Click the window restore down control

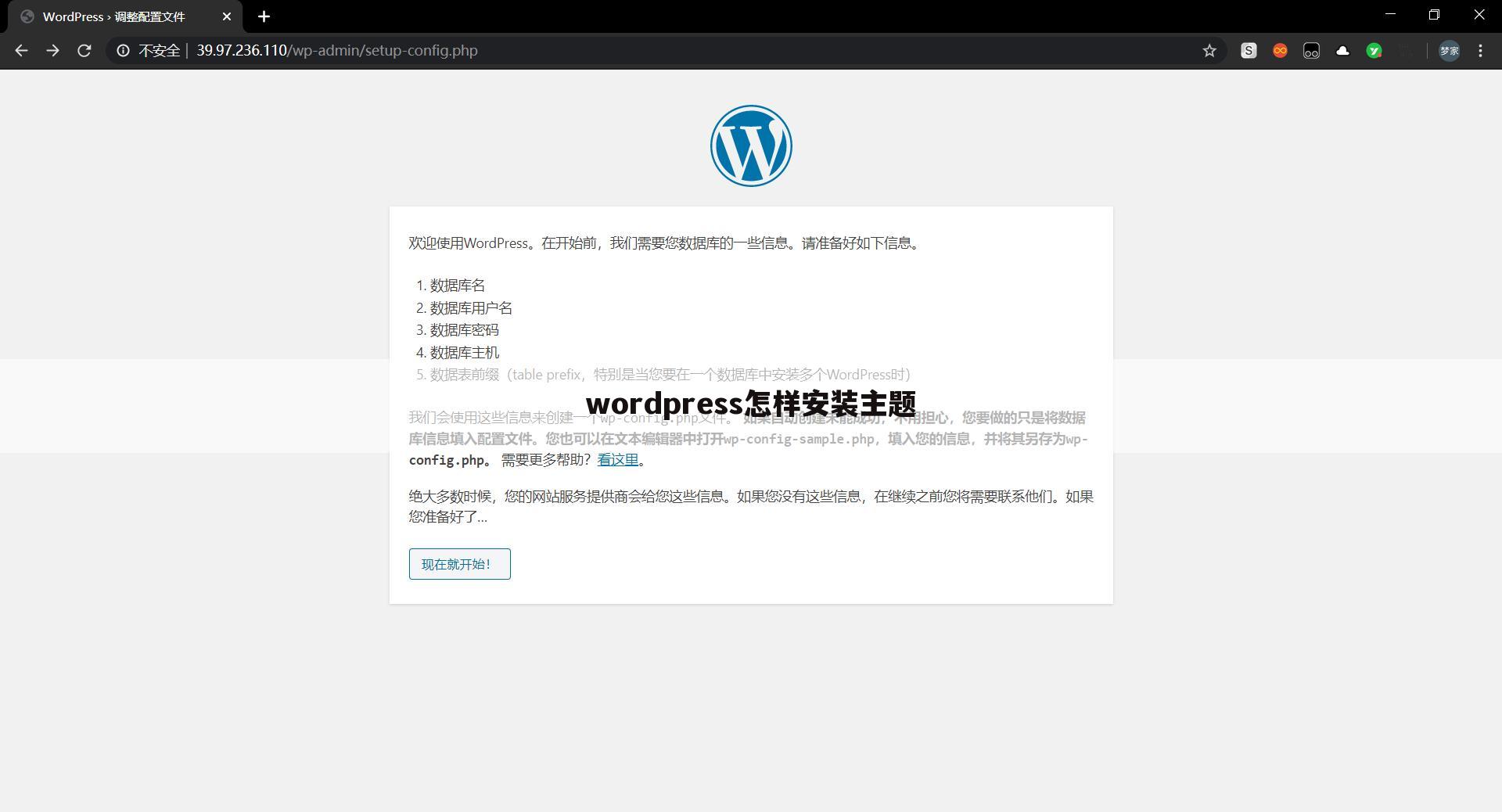pyautogui.click(x=1434, y=15)
